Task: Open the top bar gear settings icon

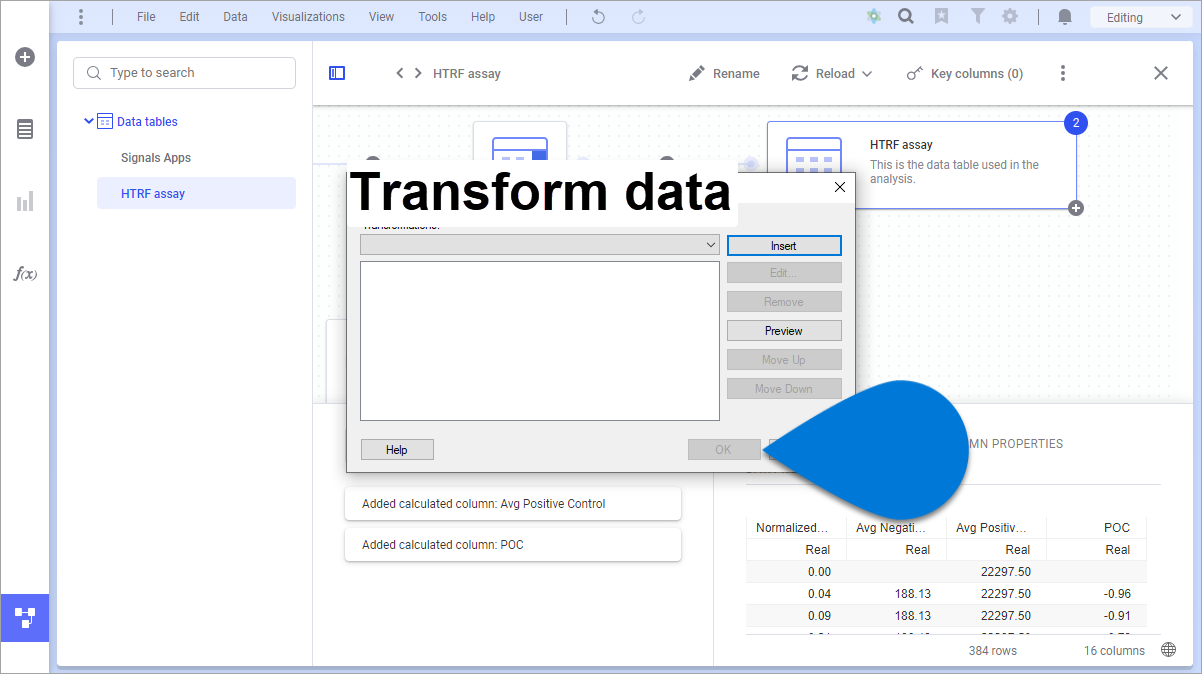Action: [1010, 17]
